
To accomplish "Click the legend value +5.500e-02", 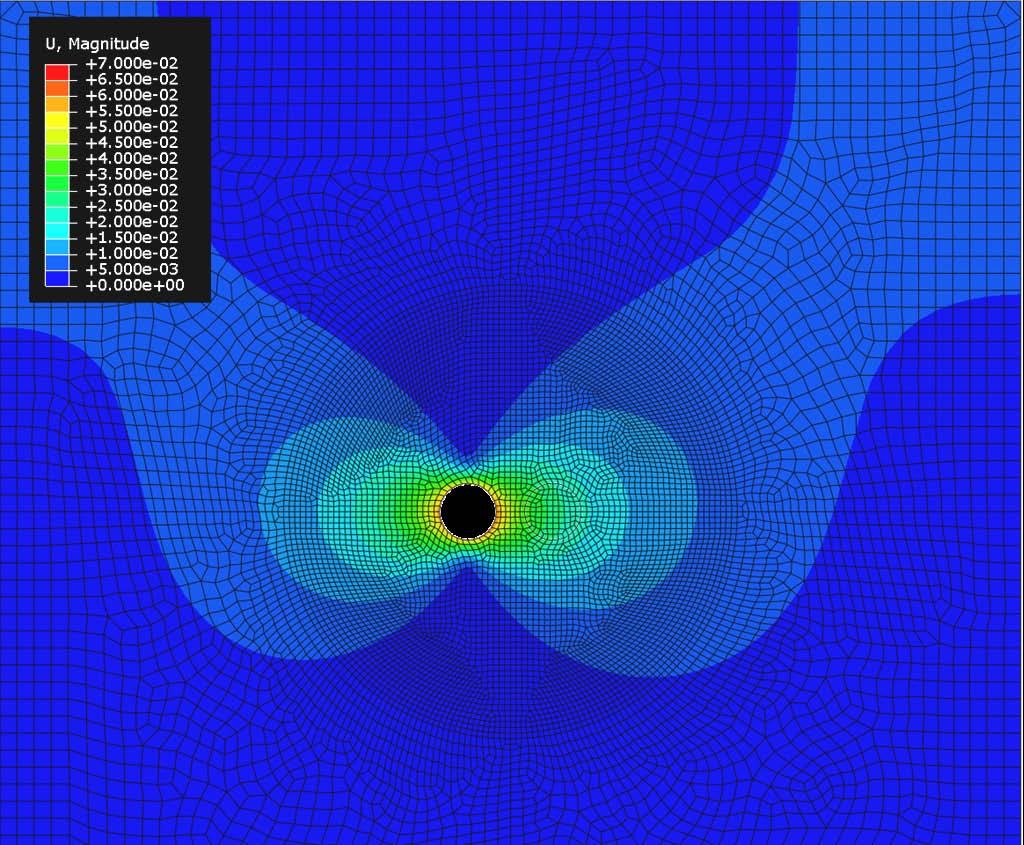I will (x=131, y=111).
